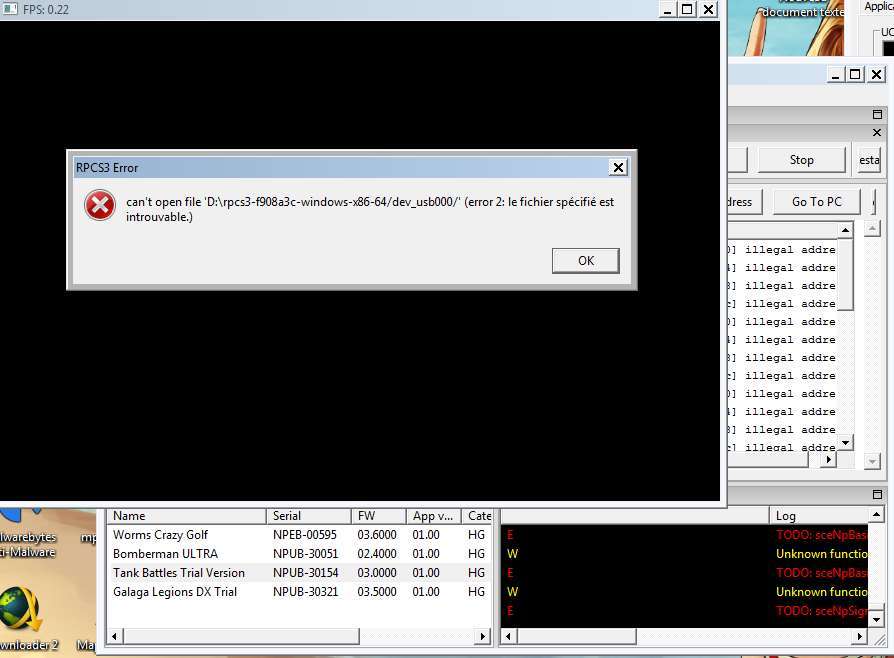Maximize the FPS game window
Viewport: 894px width, 658px height.
pos(687,9)
